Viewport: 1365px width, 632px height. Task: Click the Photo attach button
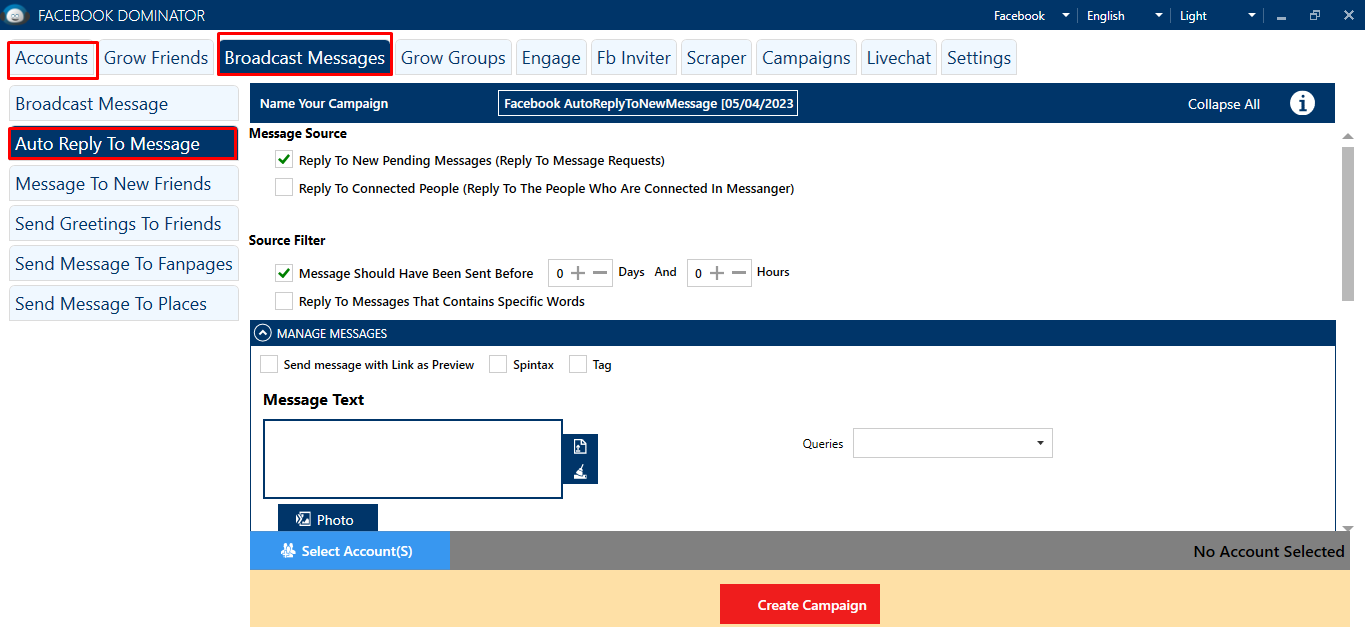328,519
